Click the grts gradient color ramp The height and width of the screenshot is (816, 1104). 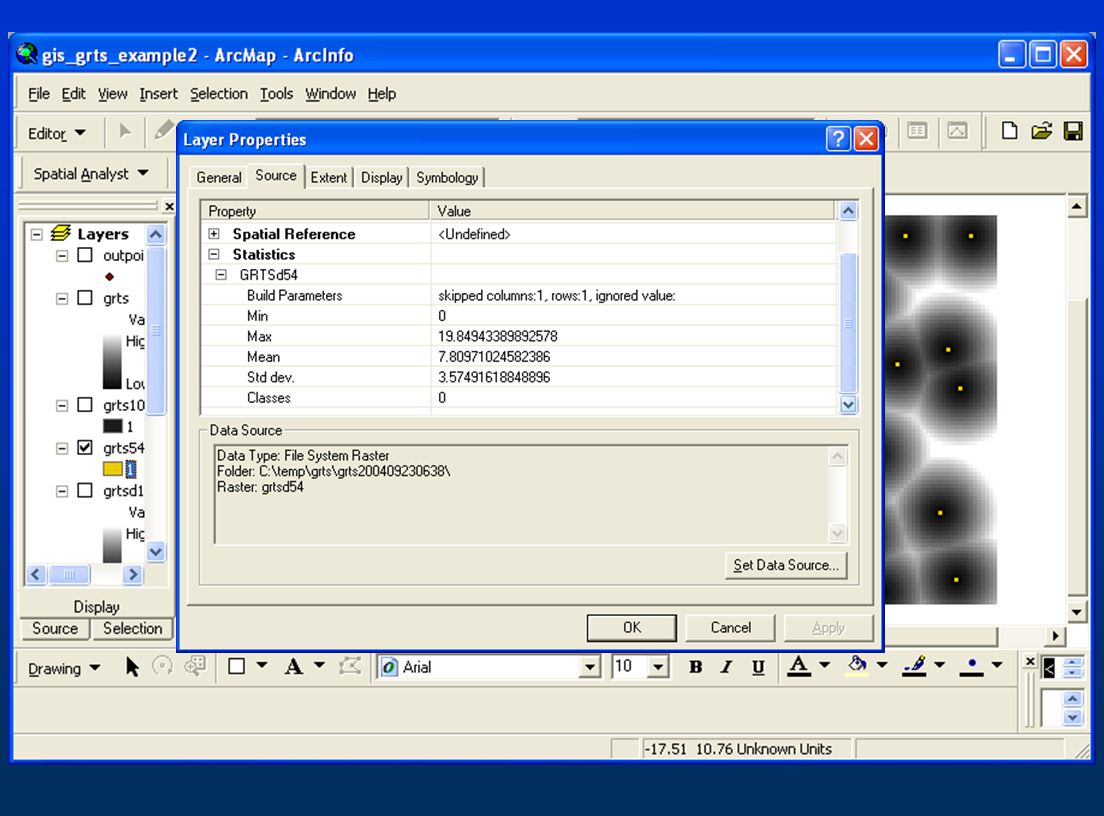pyautogui.click(x=112, y=362)
